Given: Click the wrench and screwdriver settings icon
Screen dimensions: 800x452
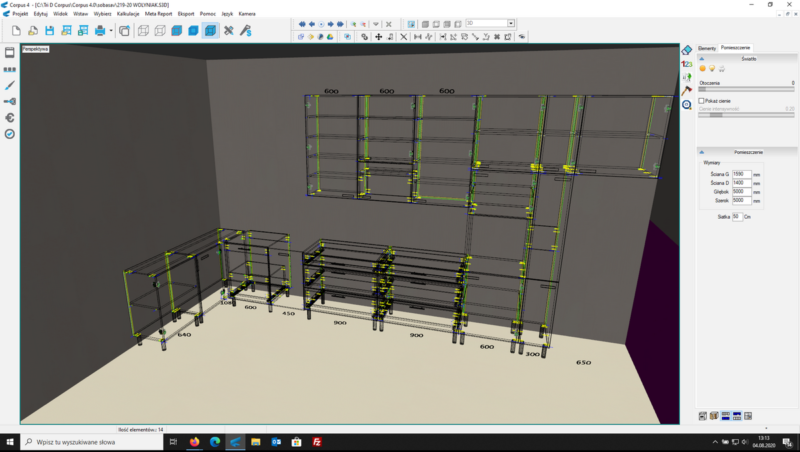Looking at the screenshot, I should (x=228, y=31).
